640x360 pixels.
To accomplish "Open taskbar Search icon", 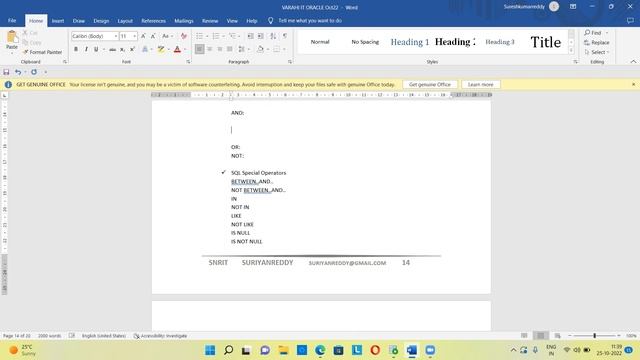I will click(229, 350).
